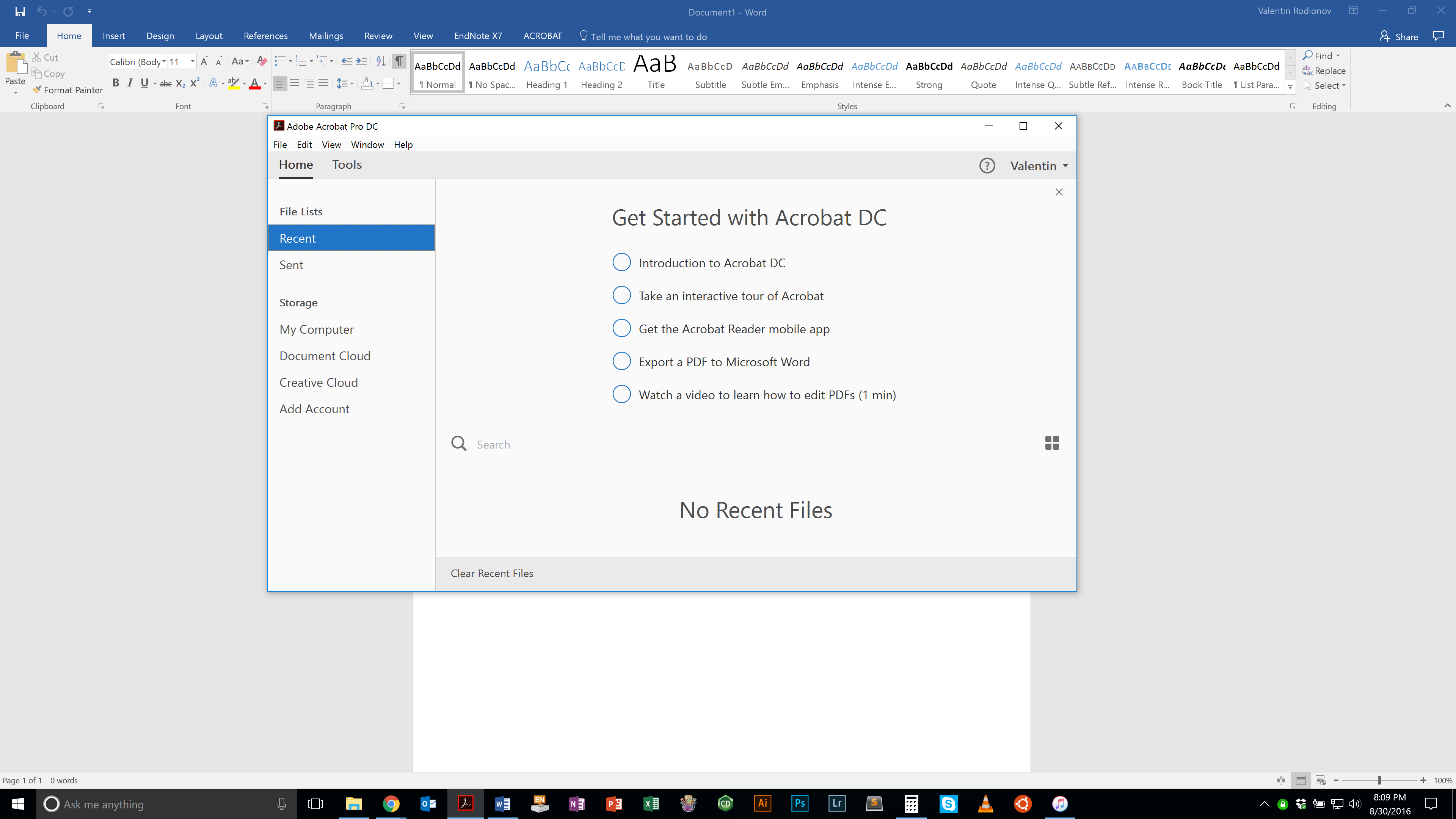Click the Clear All Formatting icon
Viewport: 1456px width, 819px height.
[262, 61]
